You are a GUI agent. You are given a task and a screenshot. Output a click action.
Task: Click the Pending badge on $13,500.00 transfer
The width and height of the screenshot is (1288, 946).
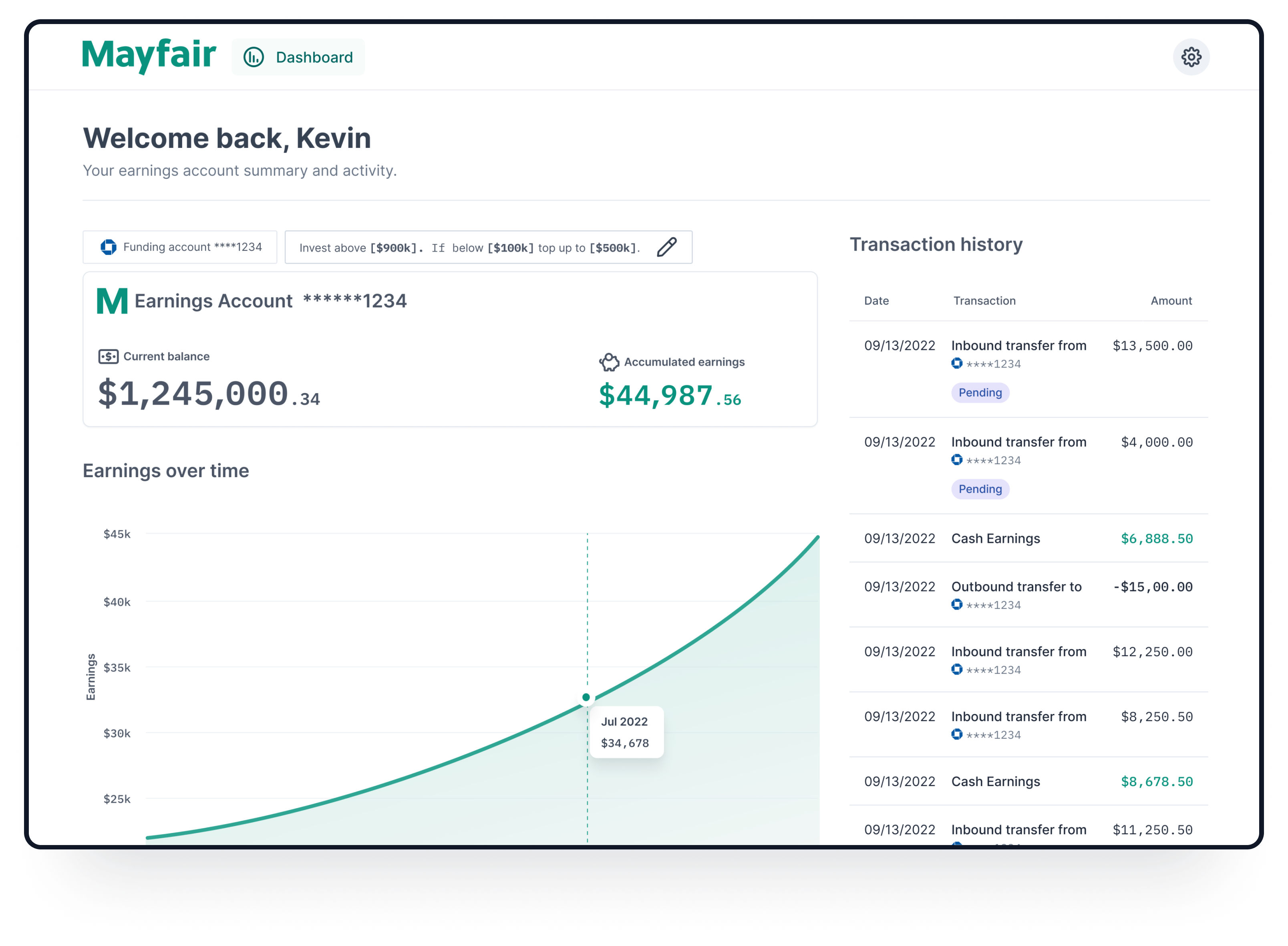pyautogui.click(x=980, y=393)
